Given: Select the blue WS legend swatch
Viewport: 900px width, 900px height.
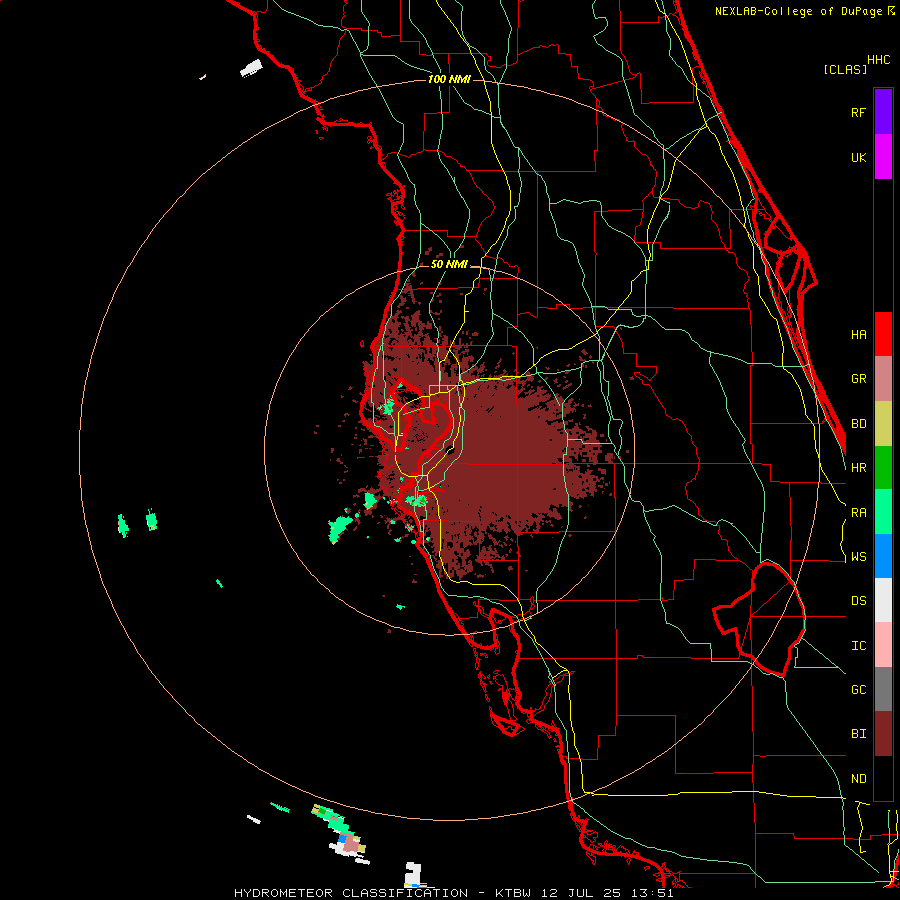Looking at the screenshot, I should [883, 556].
